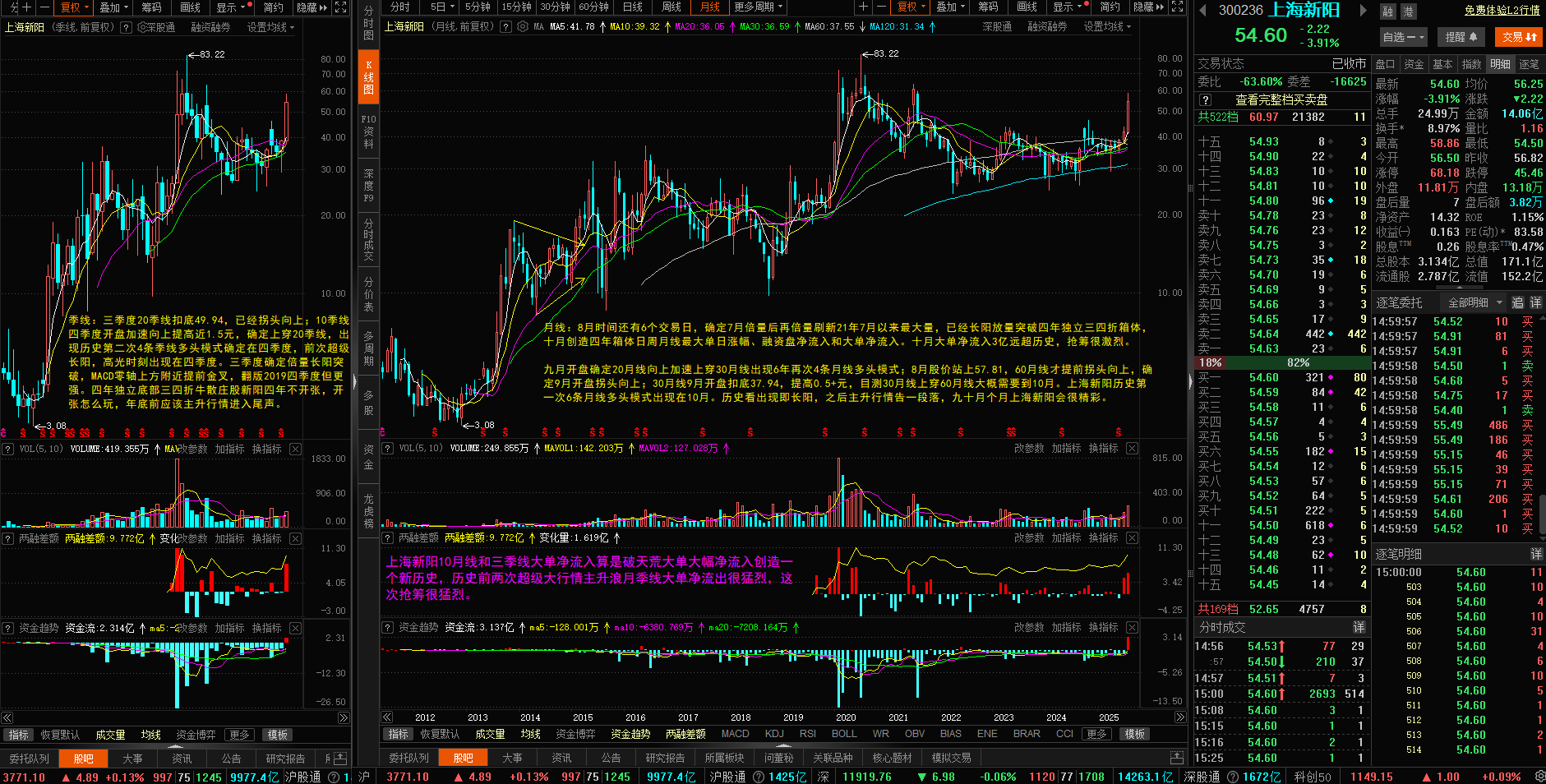Expand 隐藏 panel on right chart toolbar
This screenshot has width=1546, height=784.
[1148, 7]
